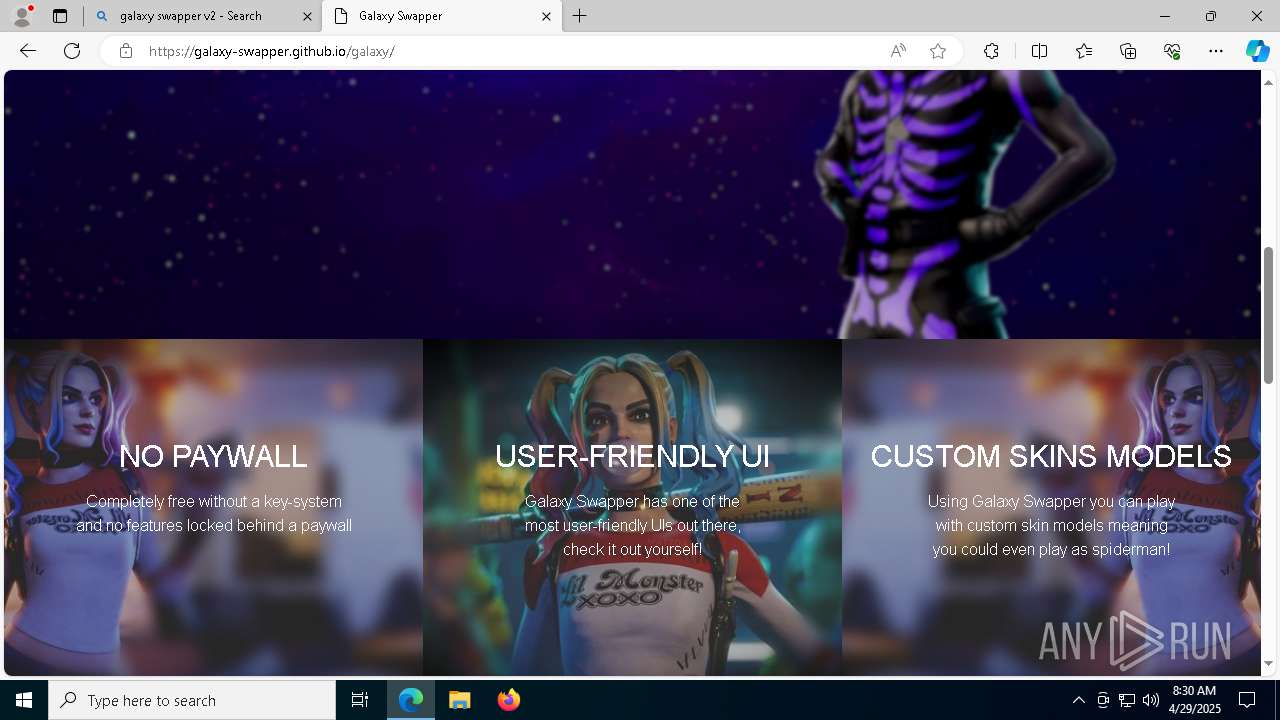View site information lock icon

126,51
